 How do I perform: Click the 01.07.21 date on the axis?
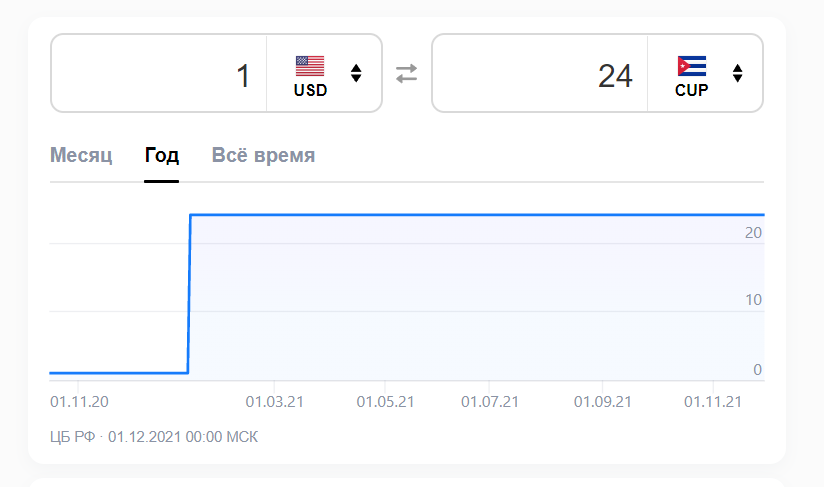click(x=490, y=402)
